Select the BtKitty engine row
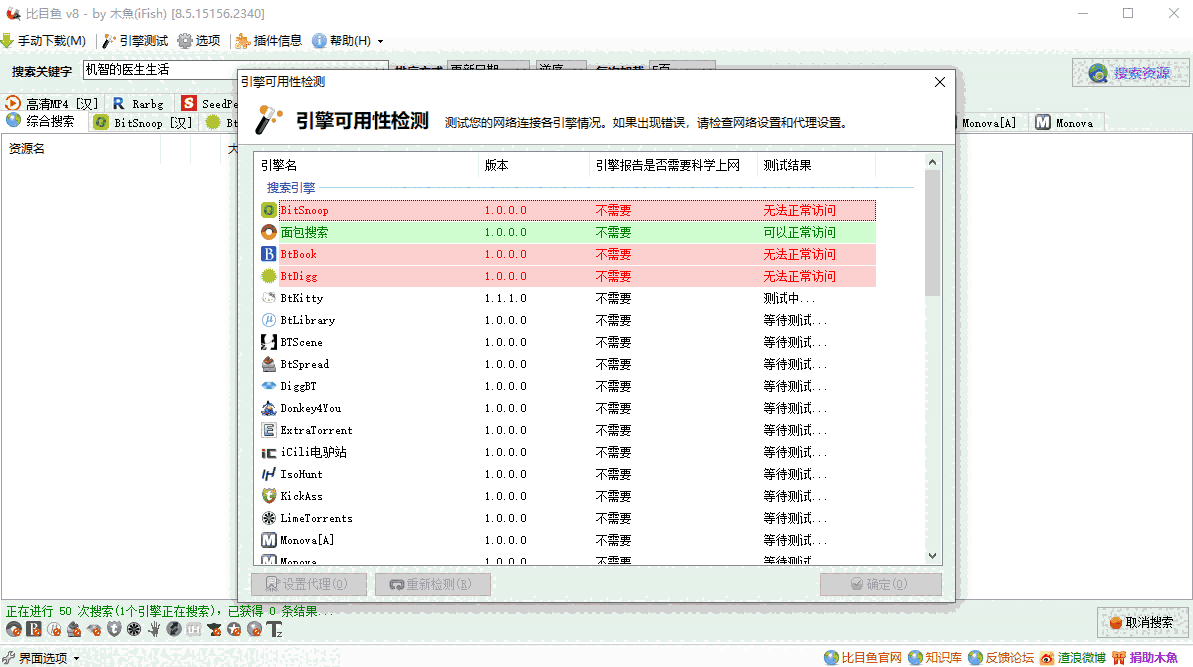The image size is (1193, 667). [301, 299]
